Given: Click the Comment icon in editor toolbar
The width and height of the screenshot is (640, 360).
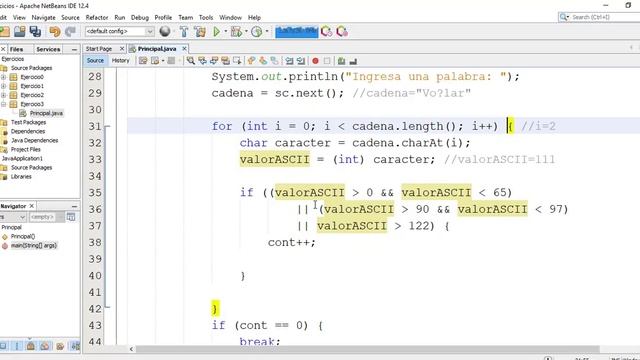Looking at the screenshot, I should pos(341,61).
